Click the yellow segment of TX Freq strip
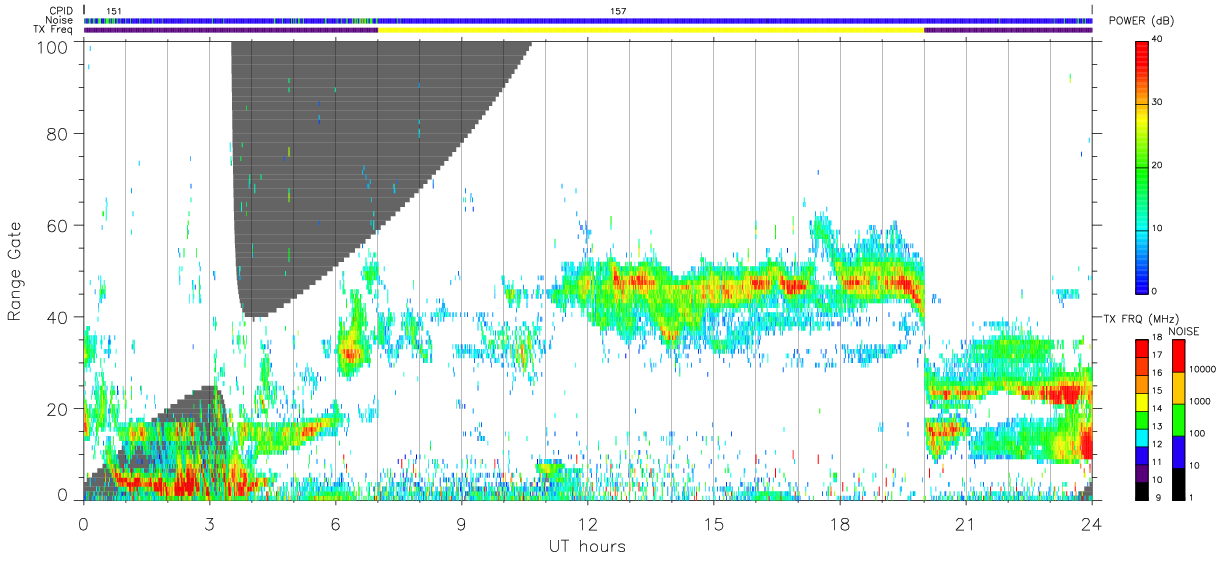This screenshot has height=567, width=1228. (x=651, y=30)
